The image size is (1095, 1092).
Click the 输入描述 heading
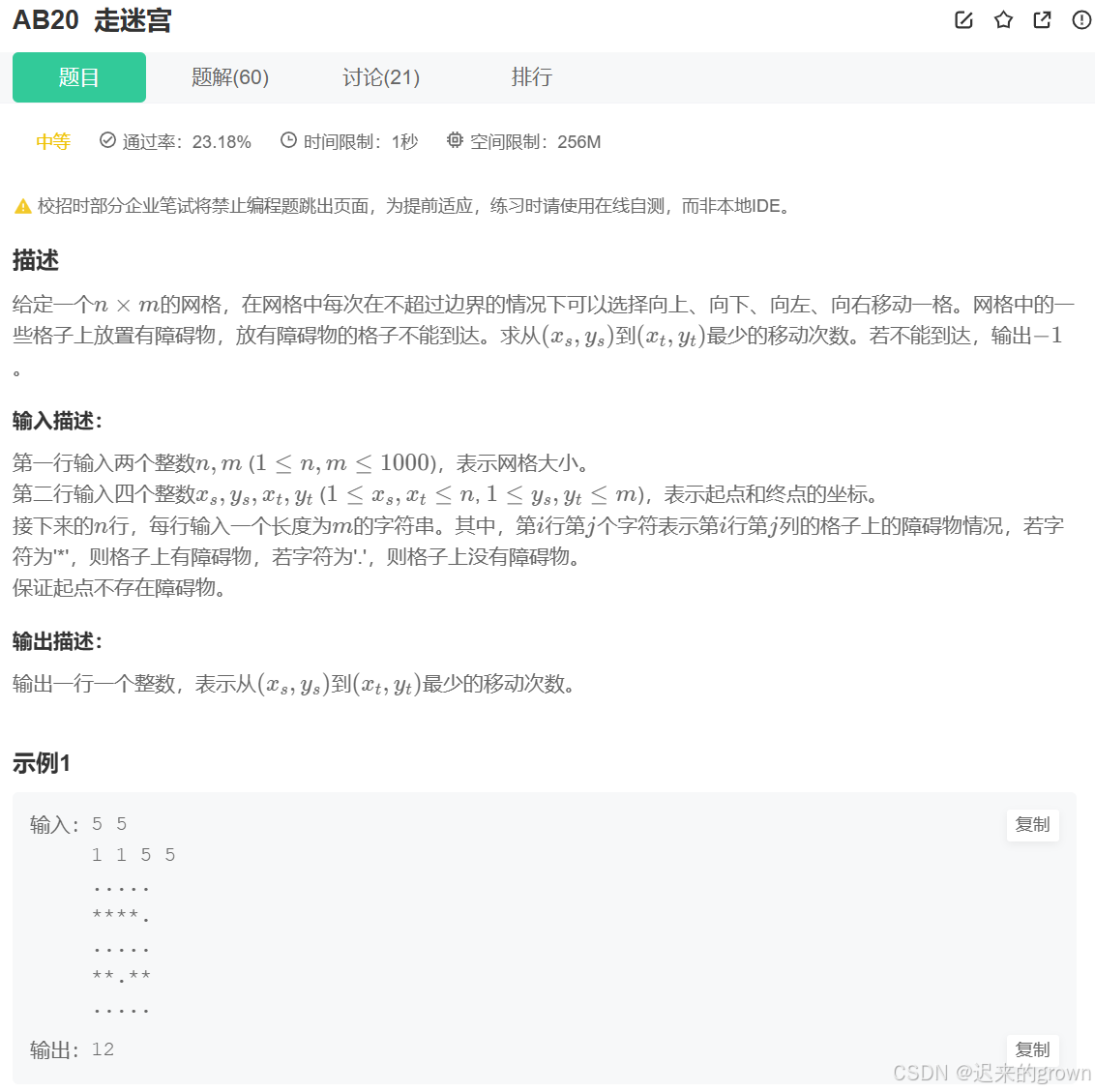coord(57,421)
